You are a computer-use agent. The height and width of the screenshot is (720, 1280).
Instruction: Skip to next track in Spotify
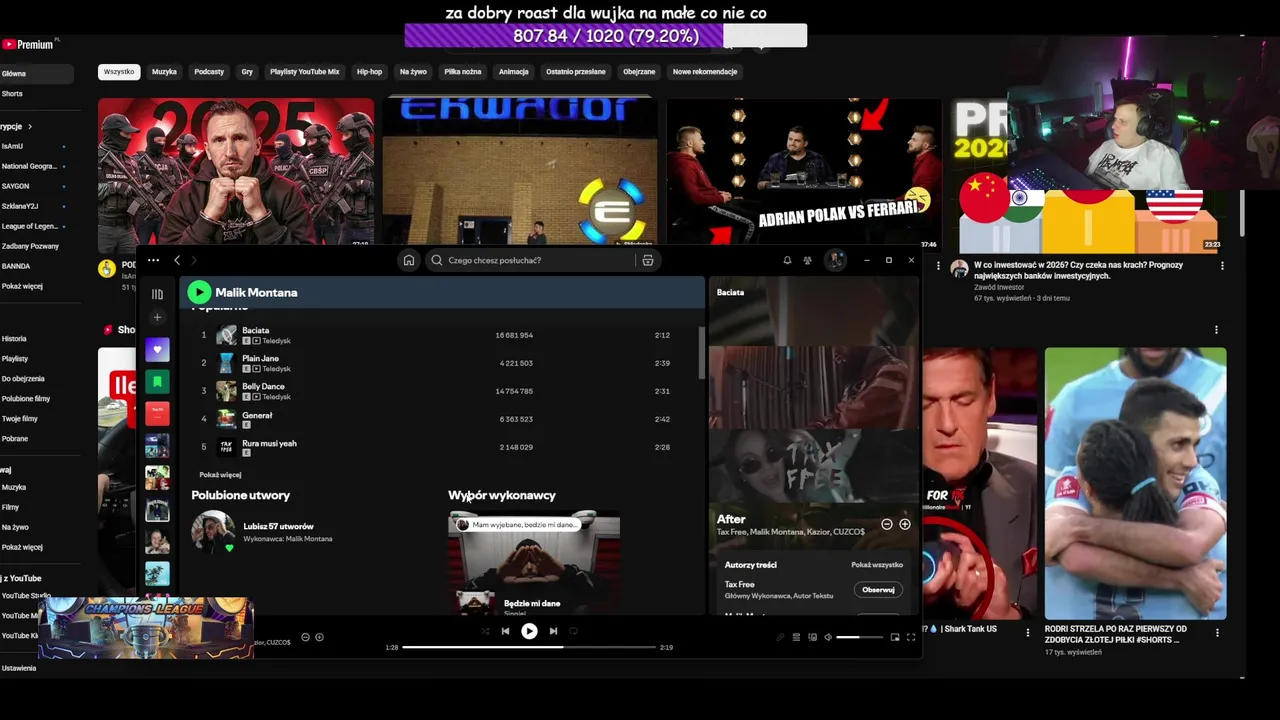(553, 631)
